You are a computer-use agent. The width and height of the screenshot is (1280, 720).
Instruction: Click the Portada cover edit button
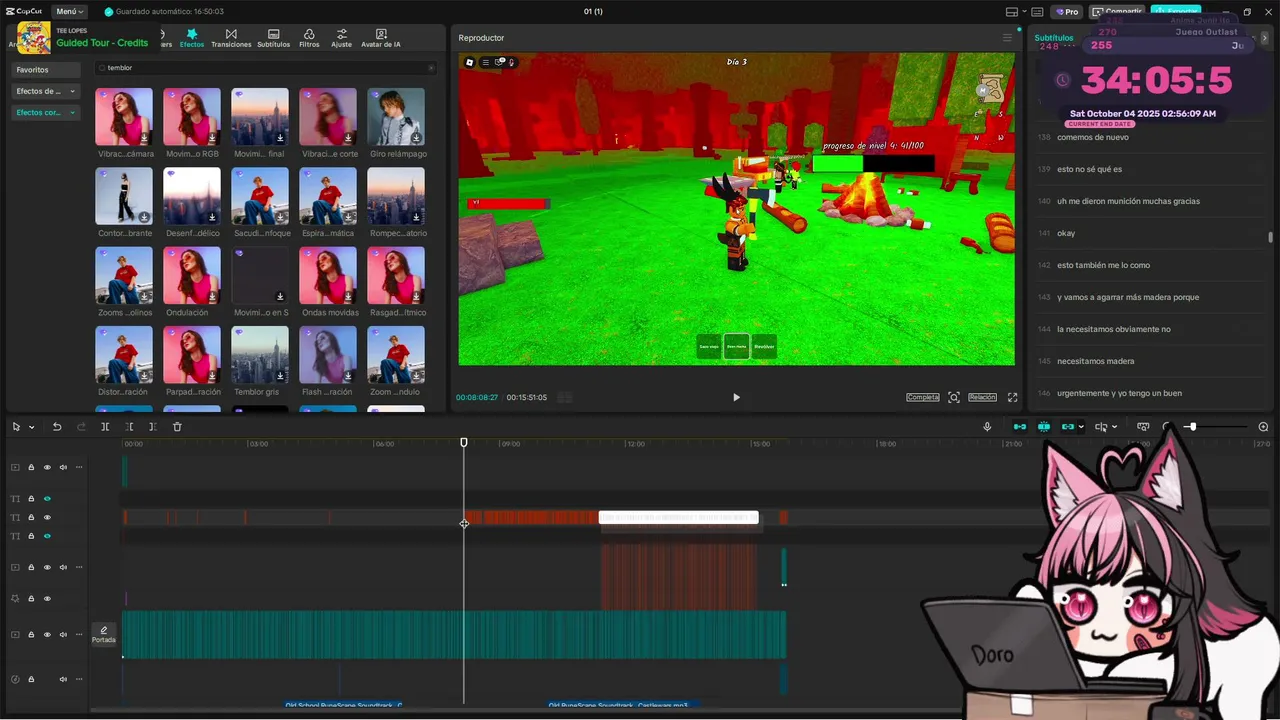pyautogui.click(x=104, y=635)
